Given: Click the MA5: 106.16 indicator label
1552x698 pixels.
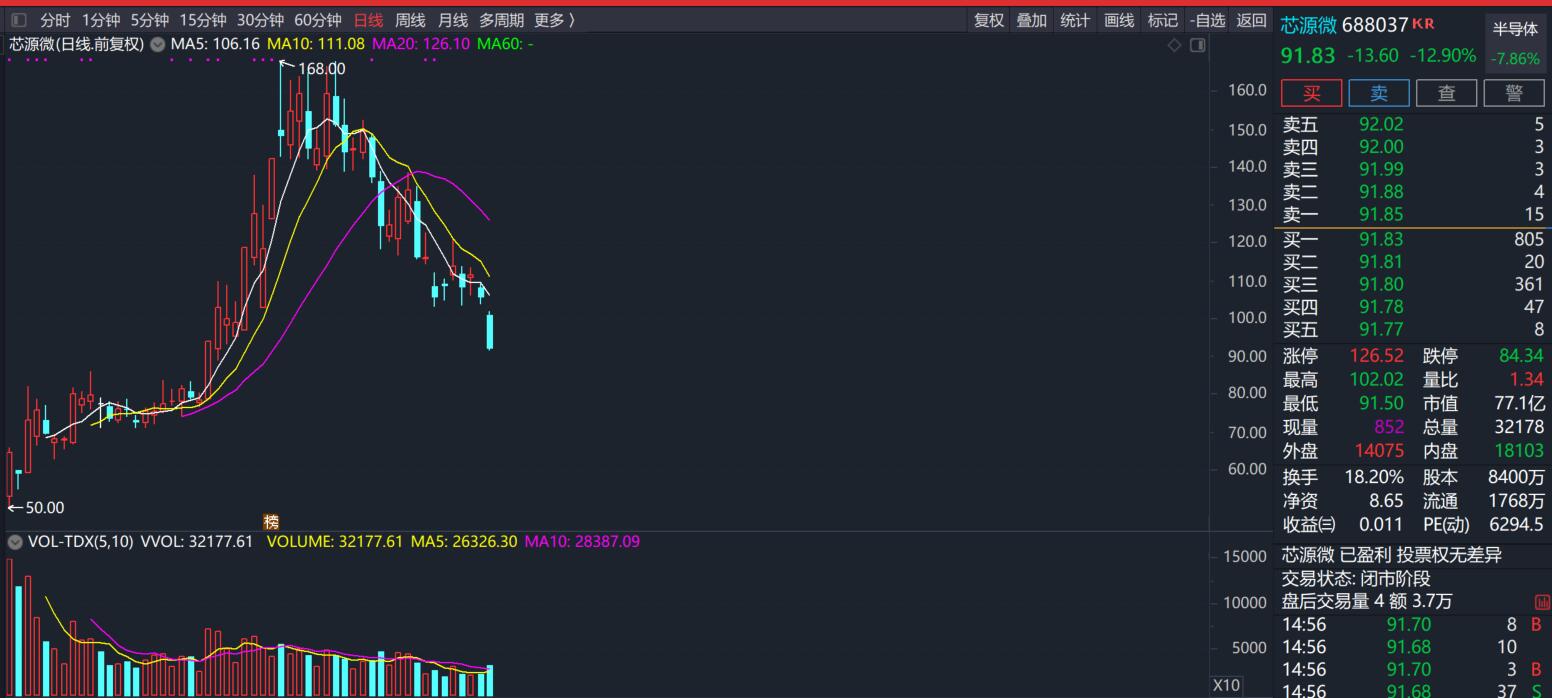Looking at the screenshot, I should (x=215, y=44).
